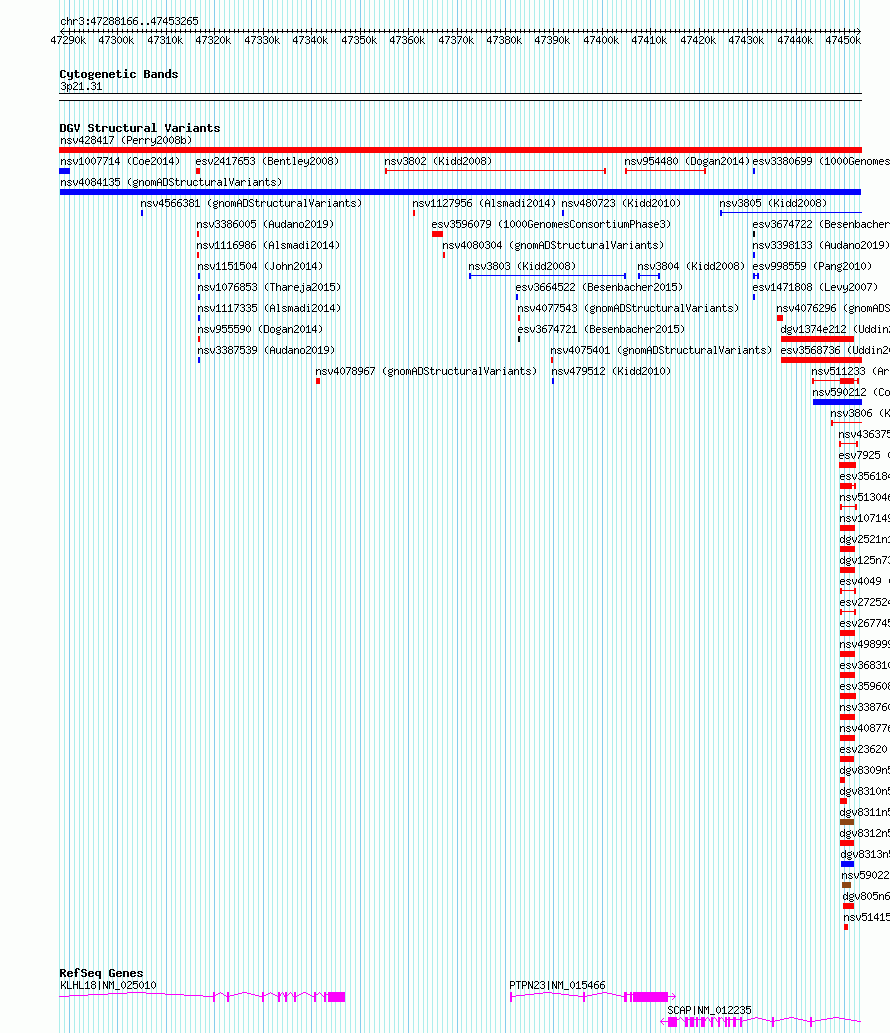Select the DGV Structural Variants track title
This screenshot has height=1033, width=890.
(x=140, y=128)
